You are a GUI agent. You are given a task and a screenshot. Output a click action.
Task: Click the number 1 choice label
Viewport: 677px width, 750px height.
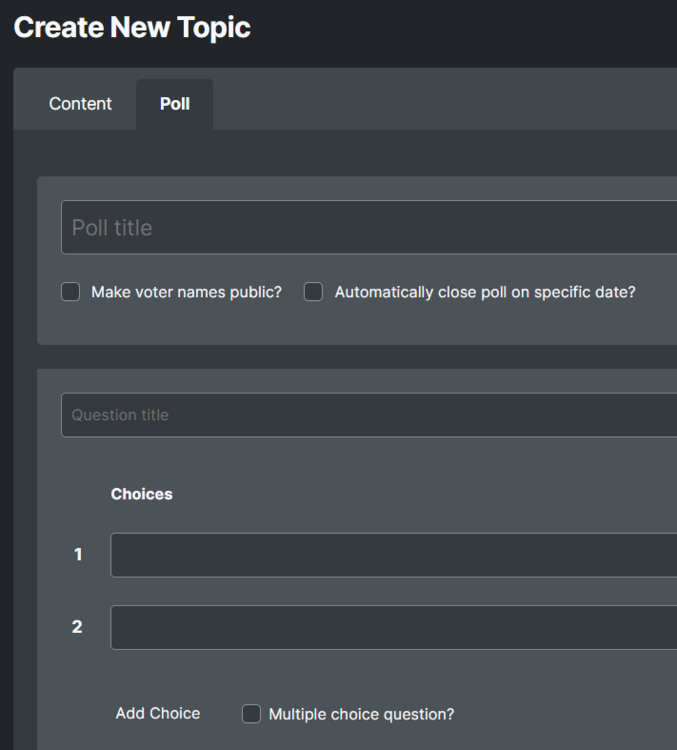tap(78, 555)
